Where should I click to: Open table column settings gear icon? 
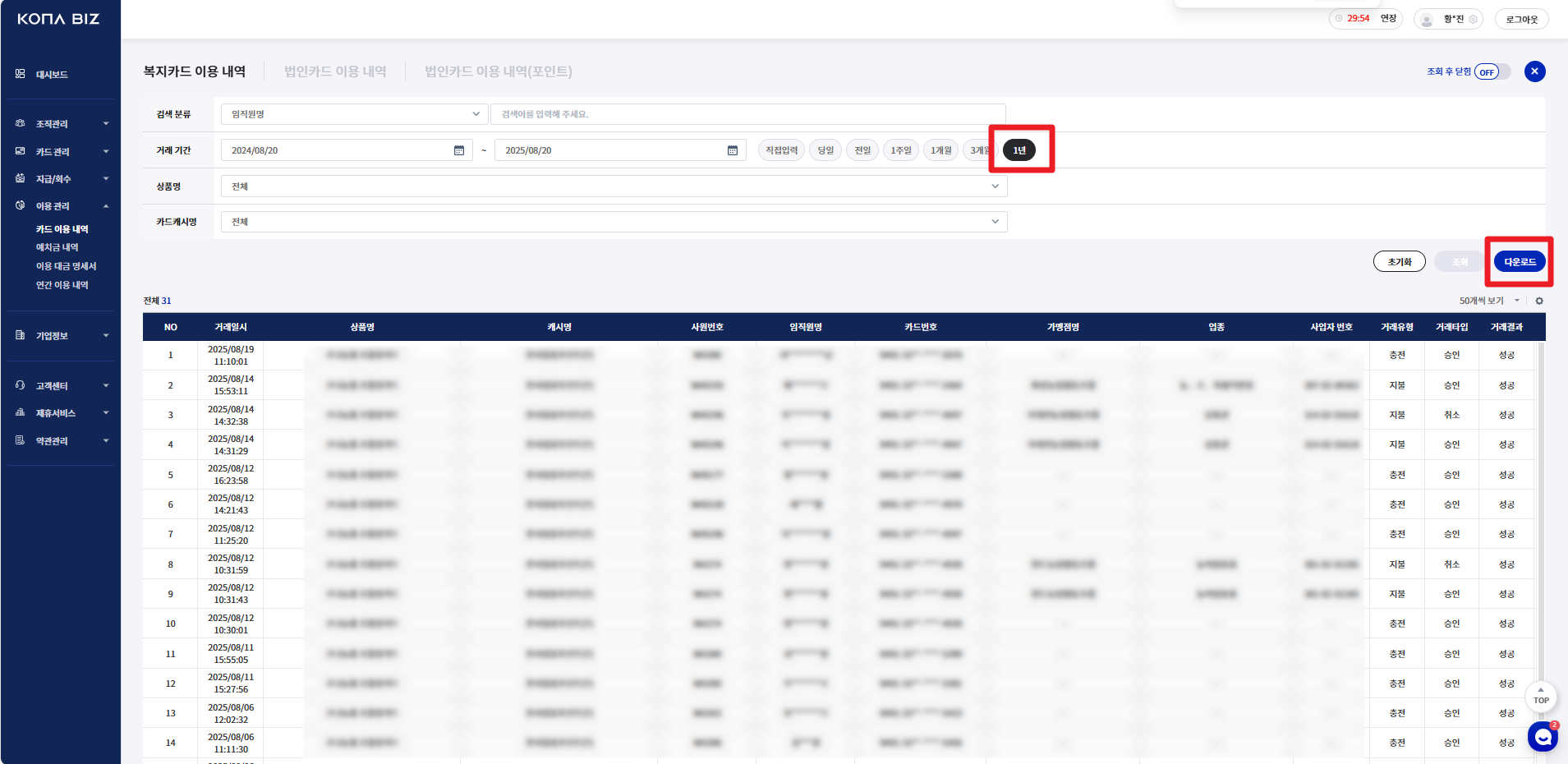pyautogui.click(x=1539, y=301)
